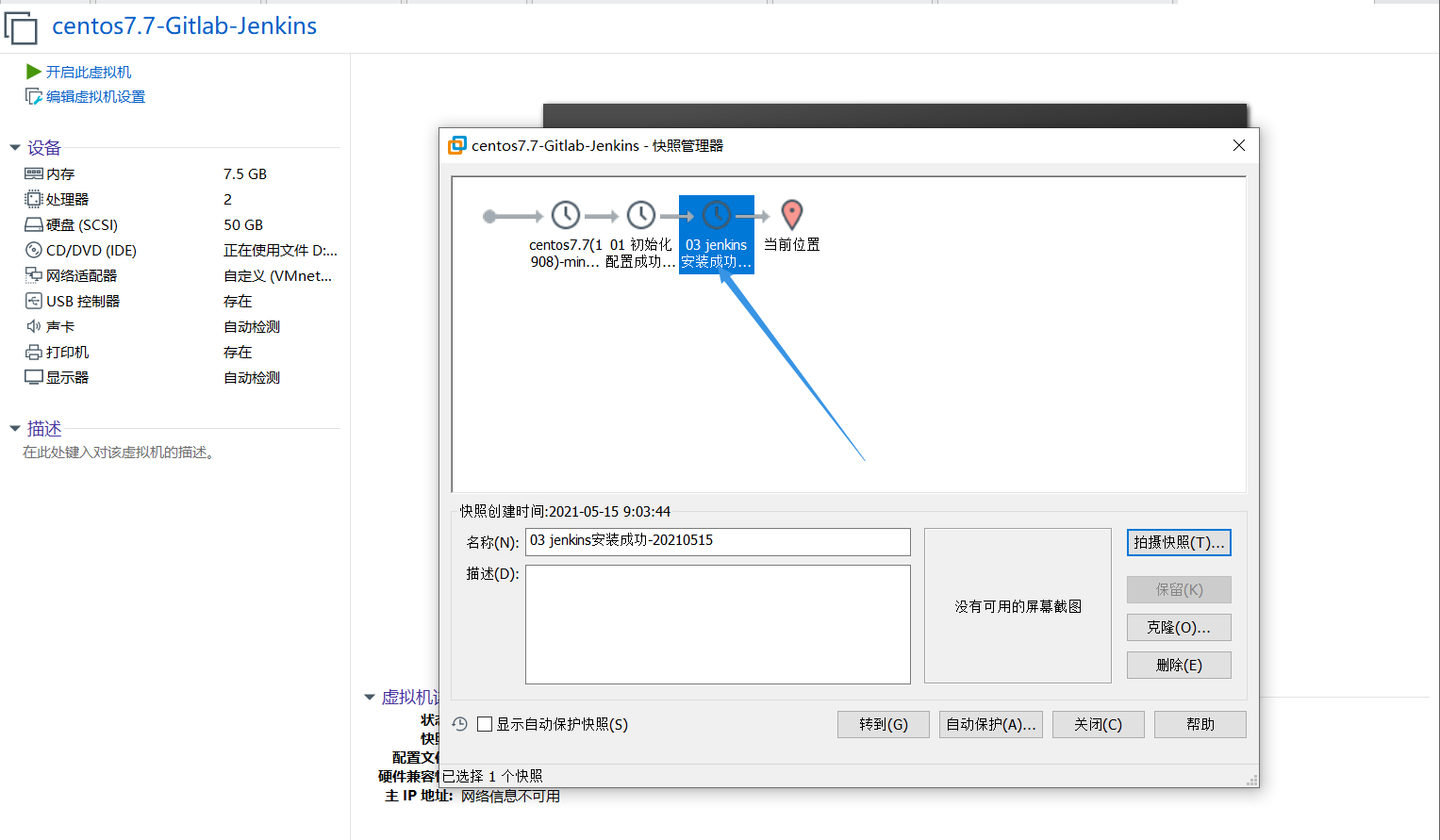The image size is (1440, 840).
Task: Enable 显示自动保护快照(S) checkbox
Action: click(485, 724)
